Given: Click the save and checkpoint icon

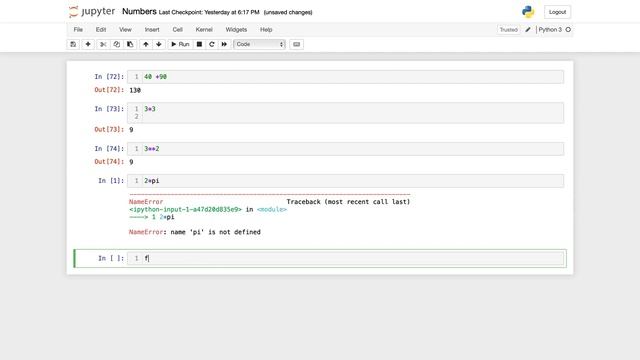Looking at the screenshot, I should point(73,44).
